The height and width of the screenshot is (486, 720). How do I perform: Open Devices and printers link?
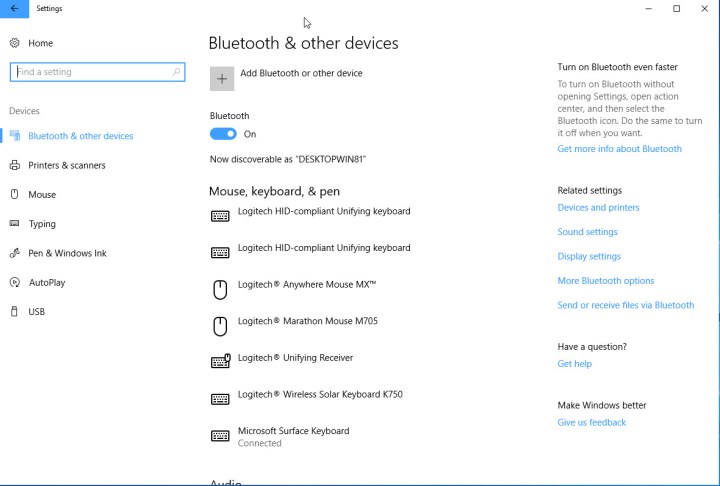[598, 208]
